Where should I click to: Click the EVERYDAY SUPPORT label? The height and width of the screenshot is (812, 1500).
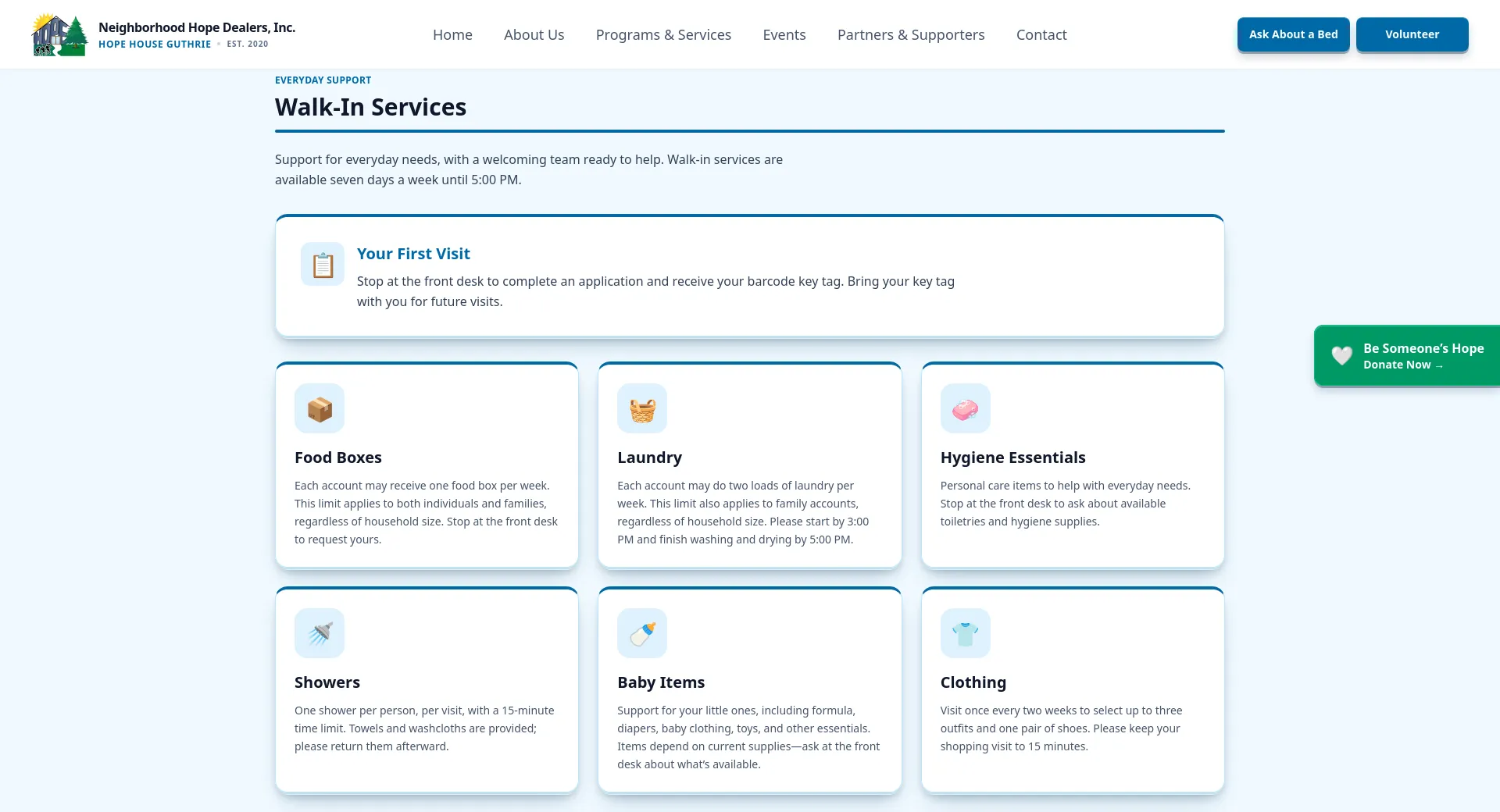[323, 80]
